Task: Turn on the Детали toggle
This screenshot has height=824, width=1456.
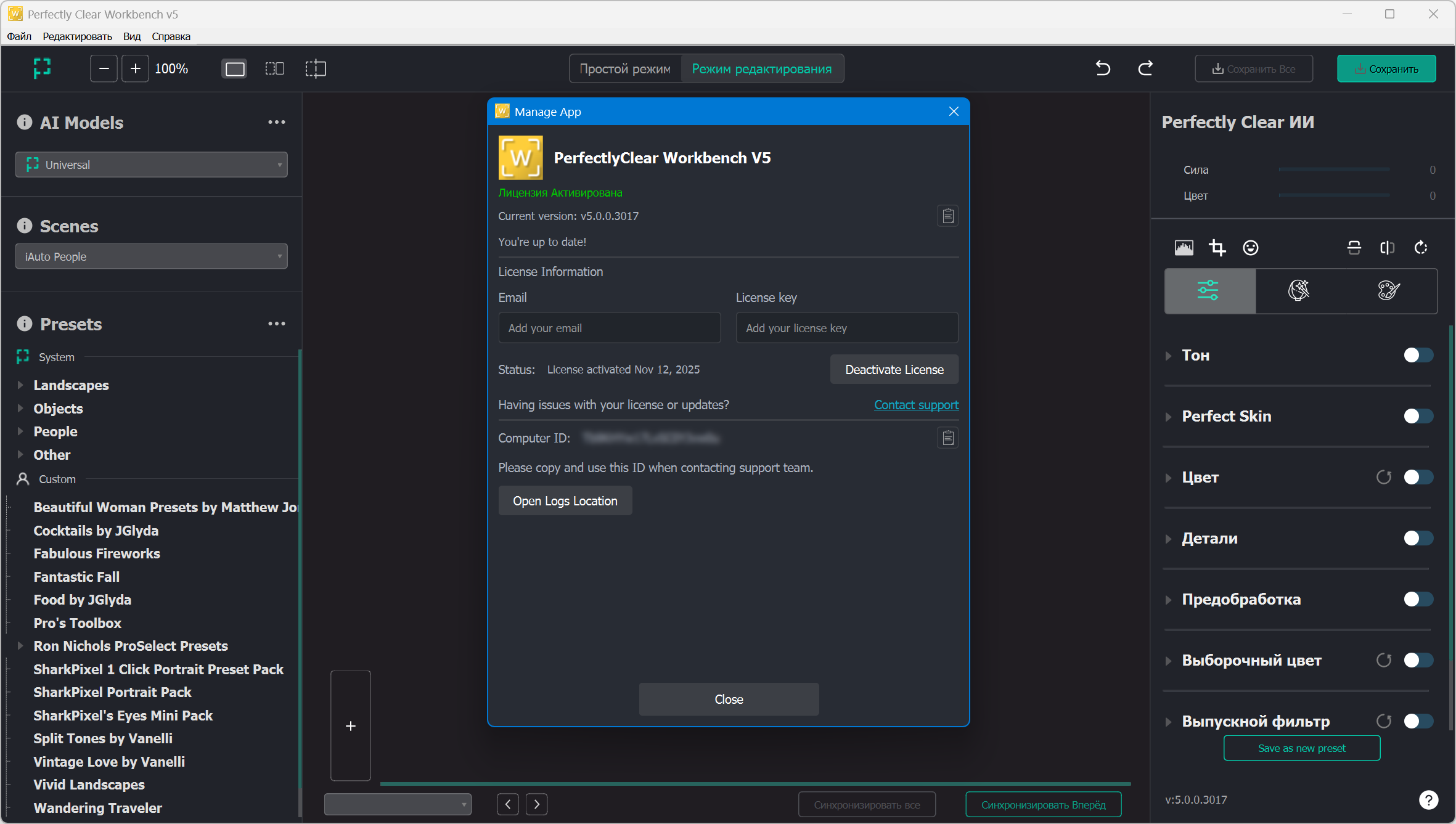Action: (x=1418, y=539)
